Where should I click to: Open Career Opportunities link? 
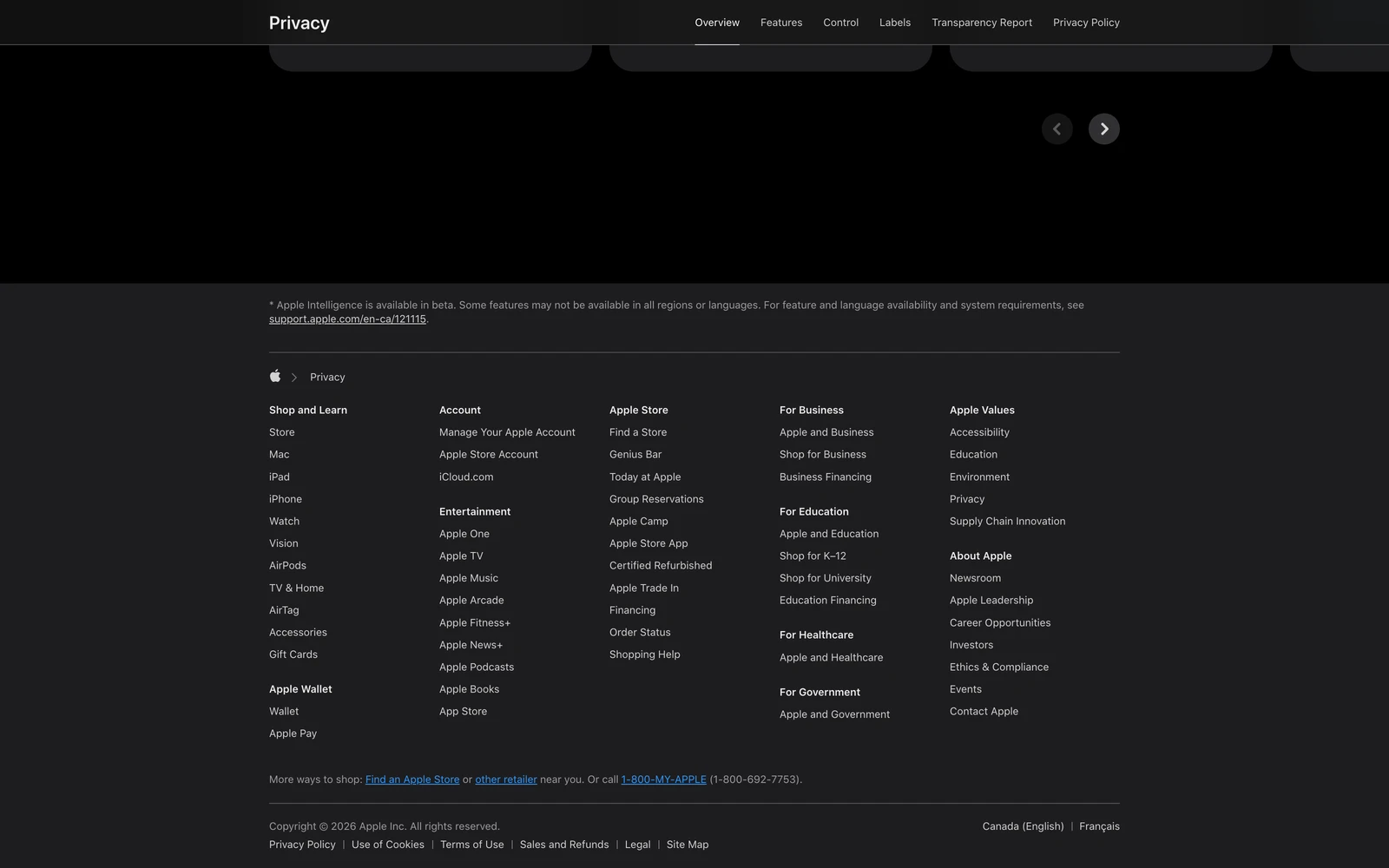[1000, 623]
